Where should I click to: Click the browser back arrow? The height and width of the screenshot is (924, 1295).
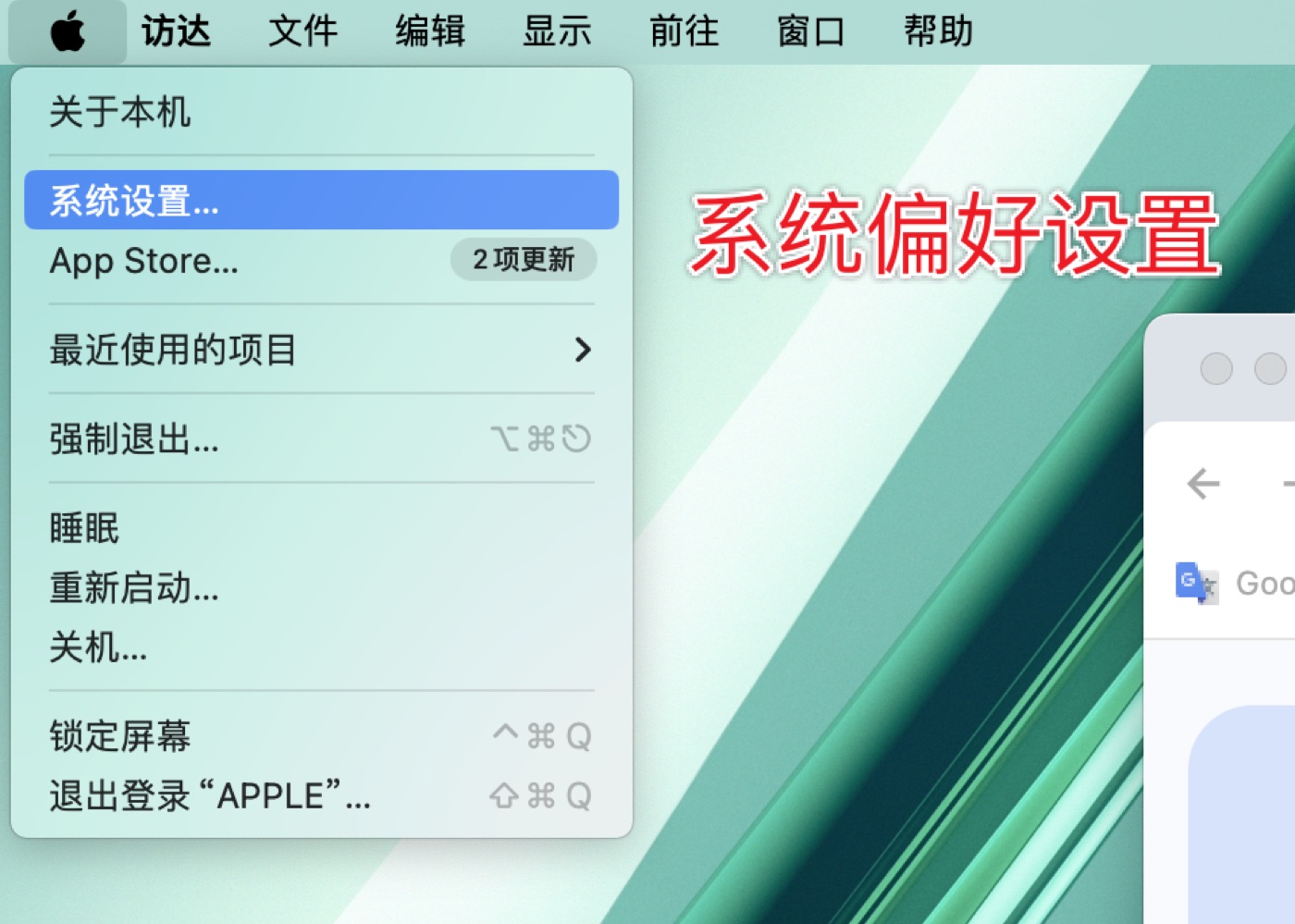(x=1203, y=483)
